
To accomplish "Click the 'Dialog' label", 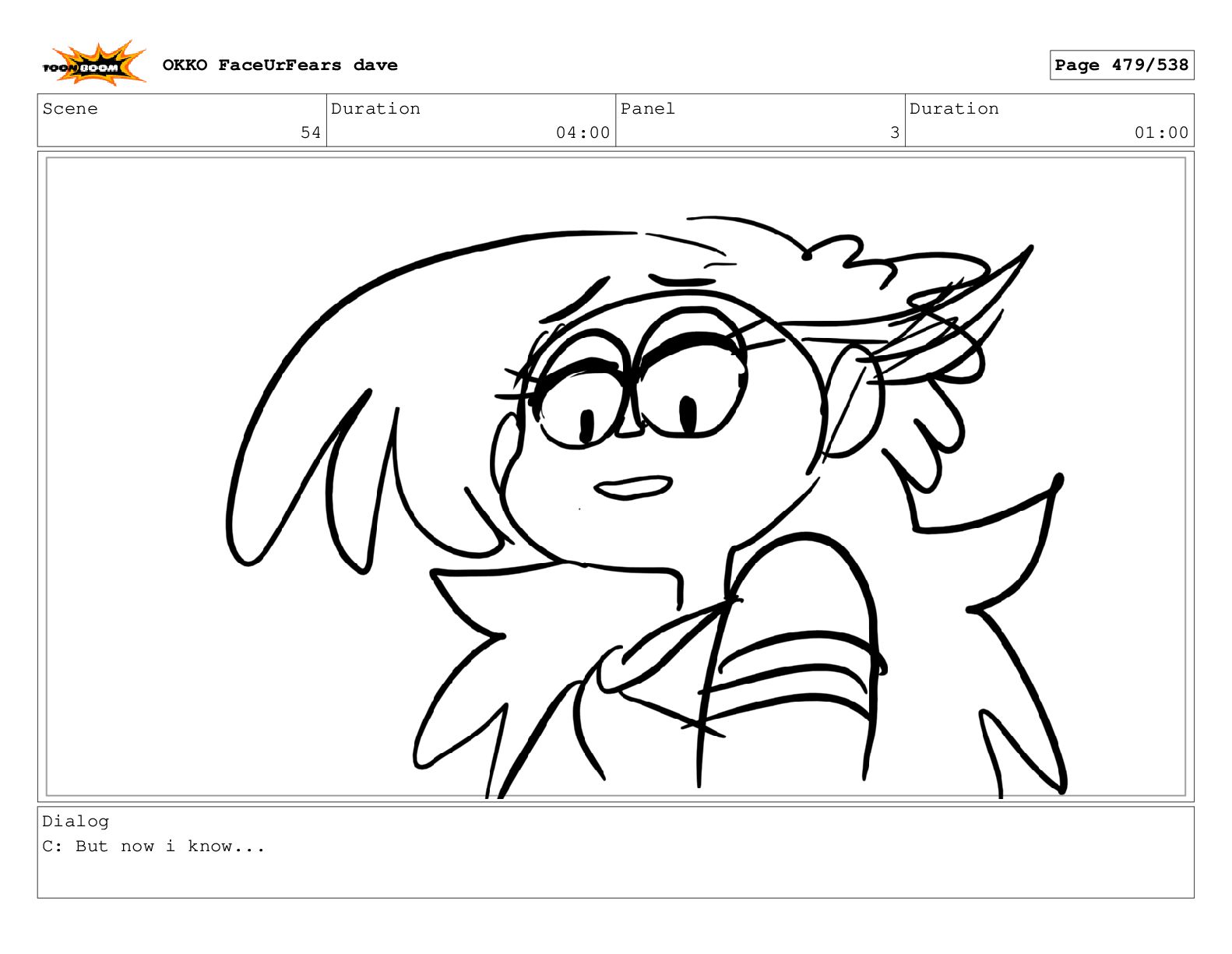I will click(76, 821).
